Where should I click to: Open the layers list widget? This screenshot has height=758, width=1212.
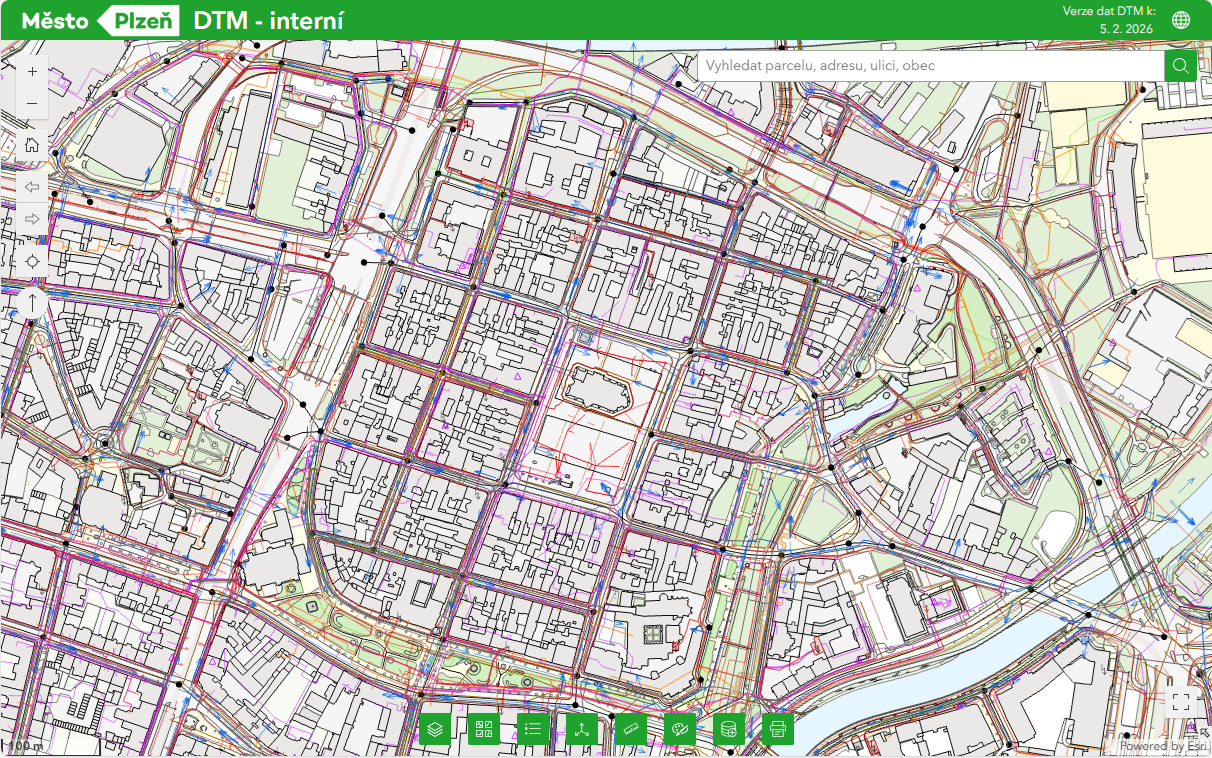(435, 728)
